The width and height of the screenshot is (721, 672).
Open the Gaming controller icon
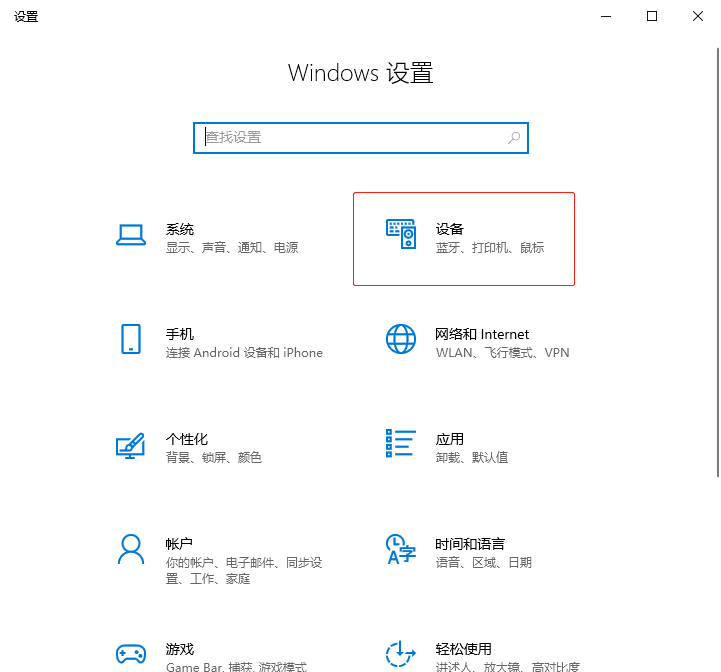click(131, 654)
